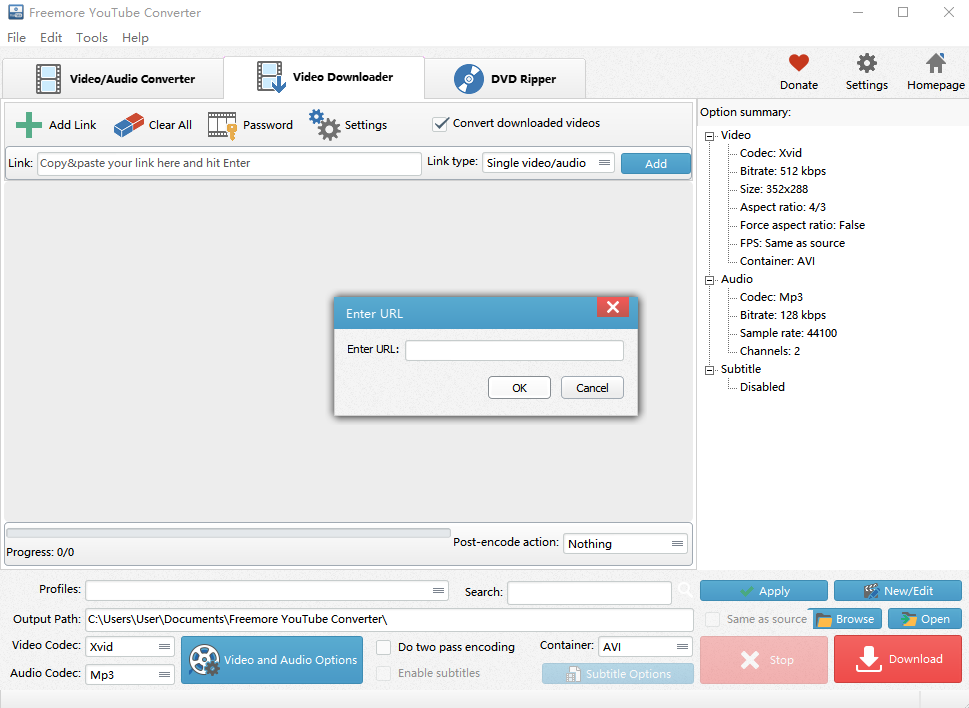Check the Same as source box
The height and width of the screenshot is (708, 969).
click(712, 619)
